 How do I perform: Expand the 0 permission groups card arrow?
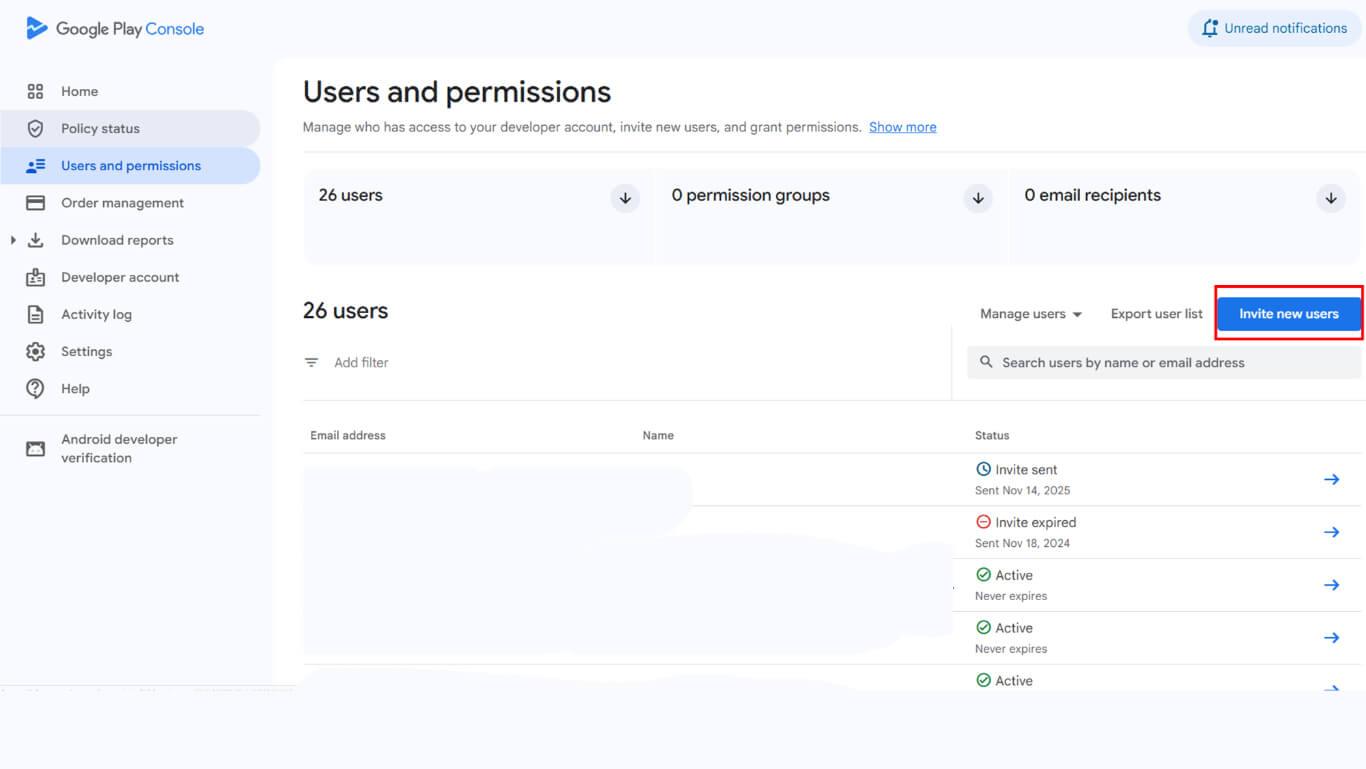point(978,198)
